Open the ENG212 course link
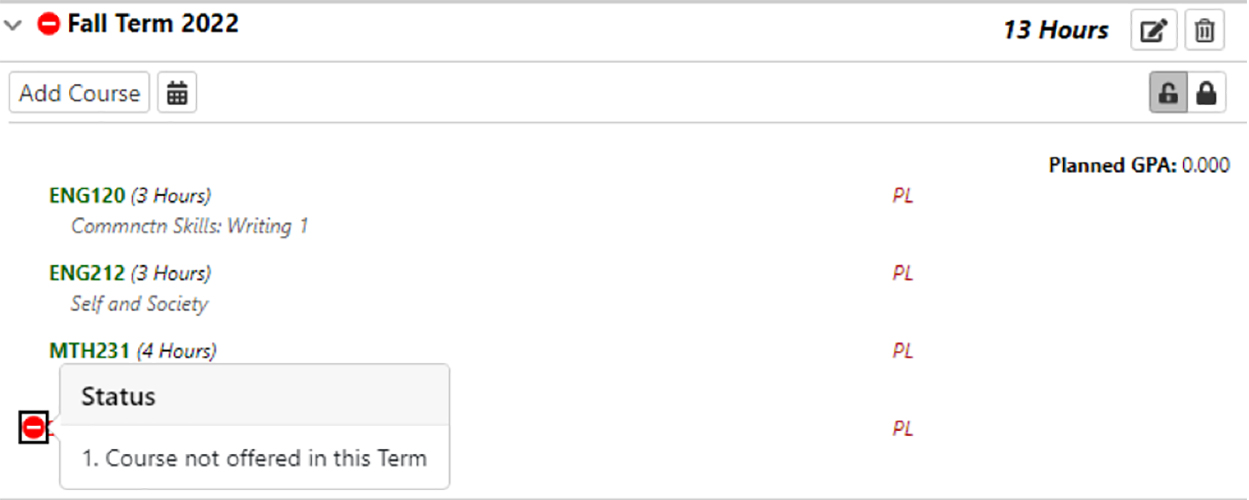 click(x=87, y=273)
